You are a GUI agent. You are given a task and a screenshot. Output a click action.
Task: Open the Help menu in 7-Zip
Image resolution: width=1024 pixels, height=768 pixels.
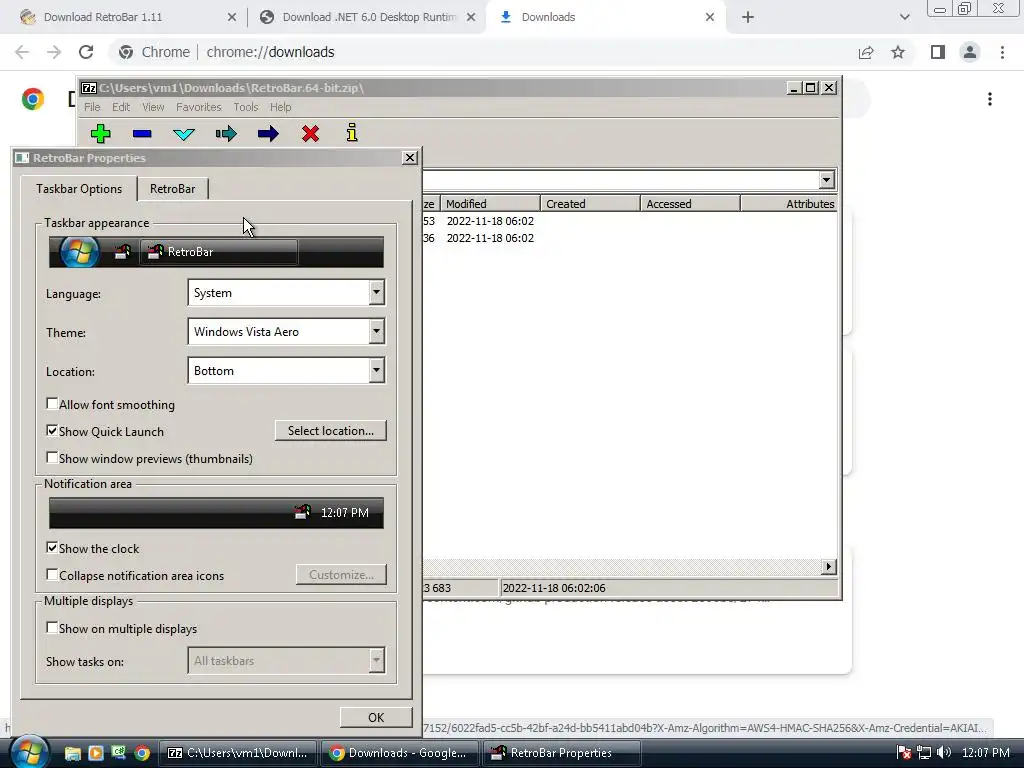(281, 107)
